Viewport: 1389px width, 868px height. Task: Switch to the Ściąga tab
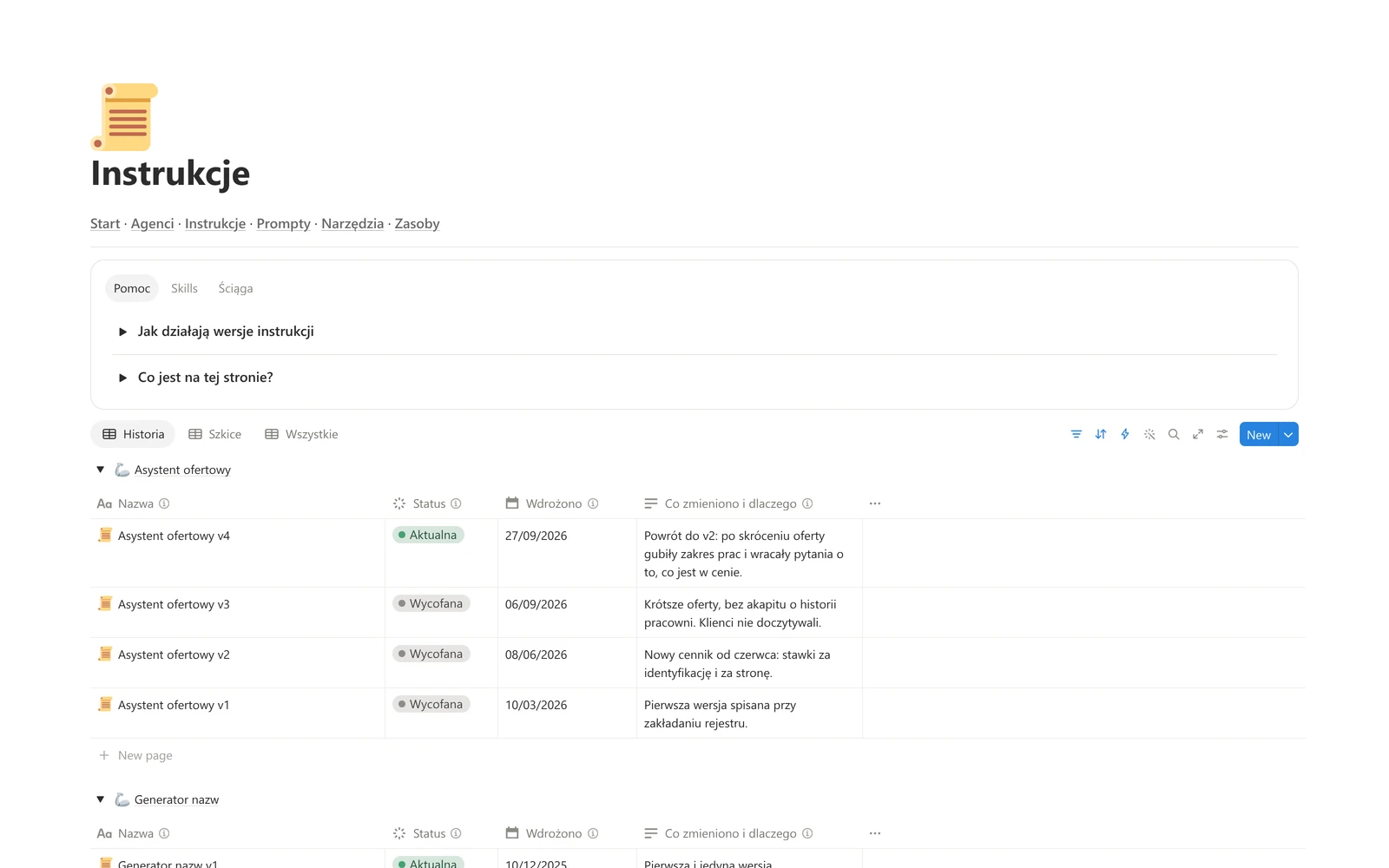[235, 288]
